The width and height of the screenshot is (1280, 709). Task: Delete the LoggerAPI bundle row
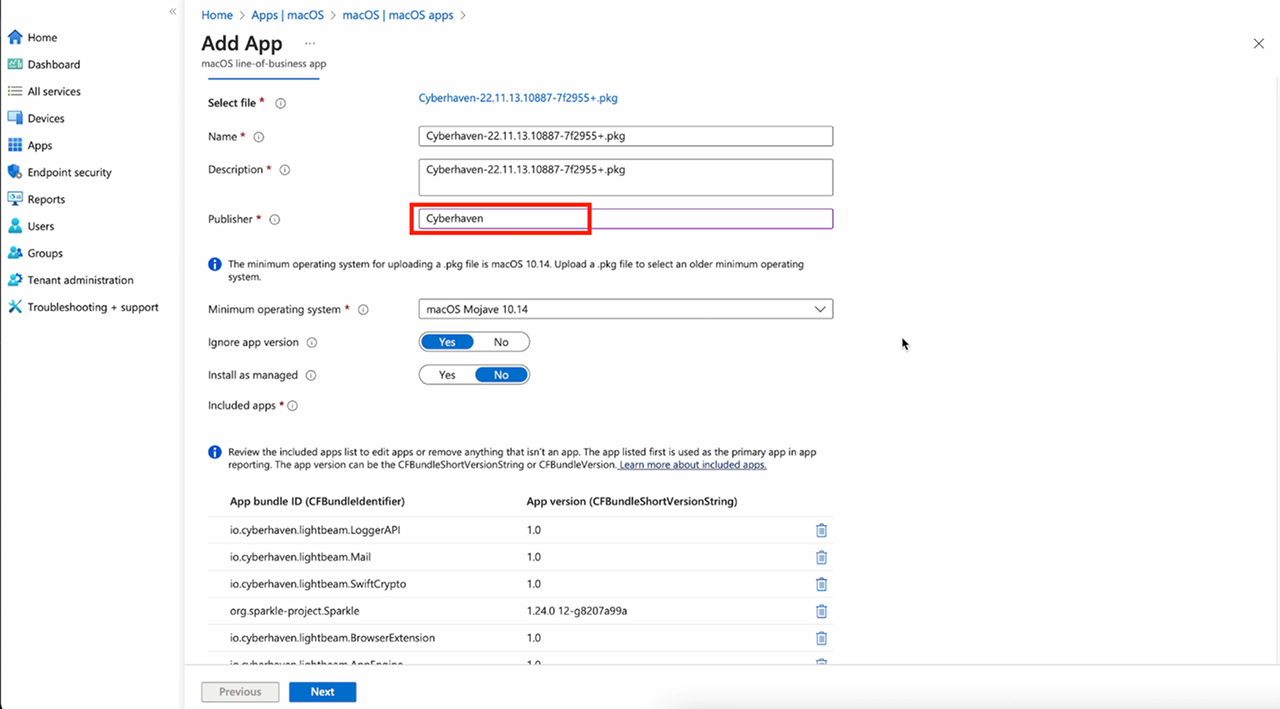[x=821, y=530]
